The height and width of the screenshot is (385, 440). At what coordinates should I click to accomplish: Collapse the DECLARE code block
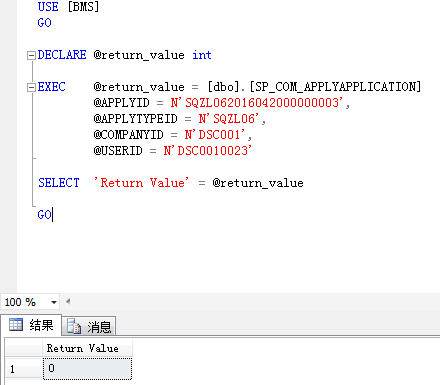[x=31, y=55]
